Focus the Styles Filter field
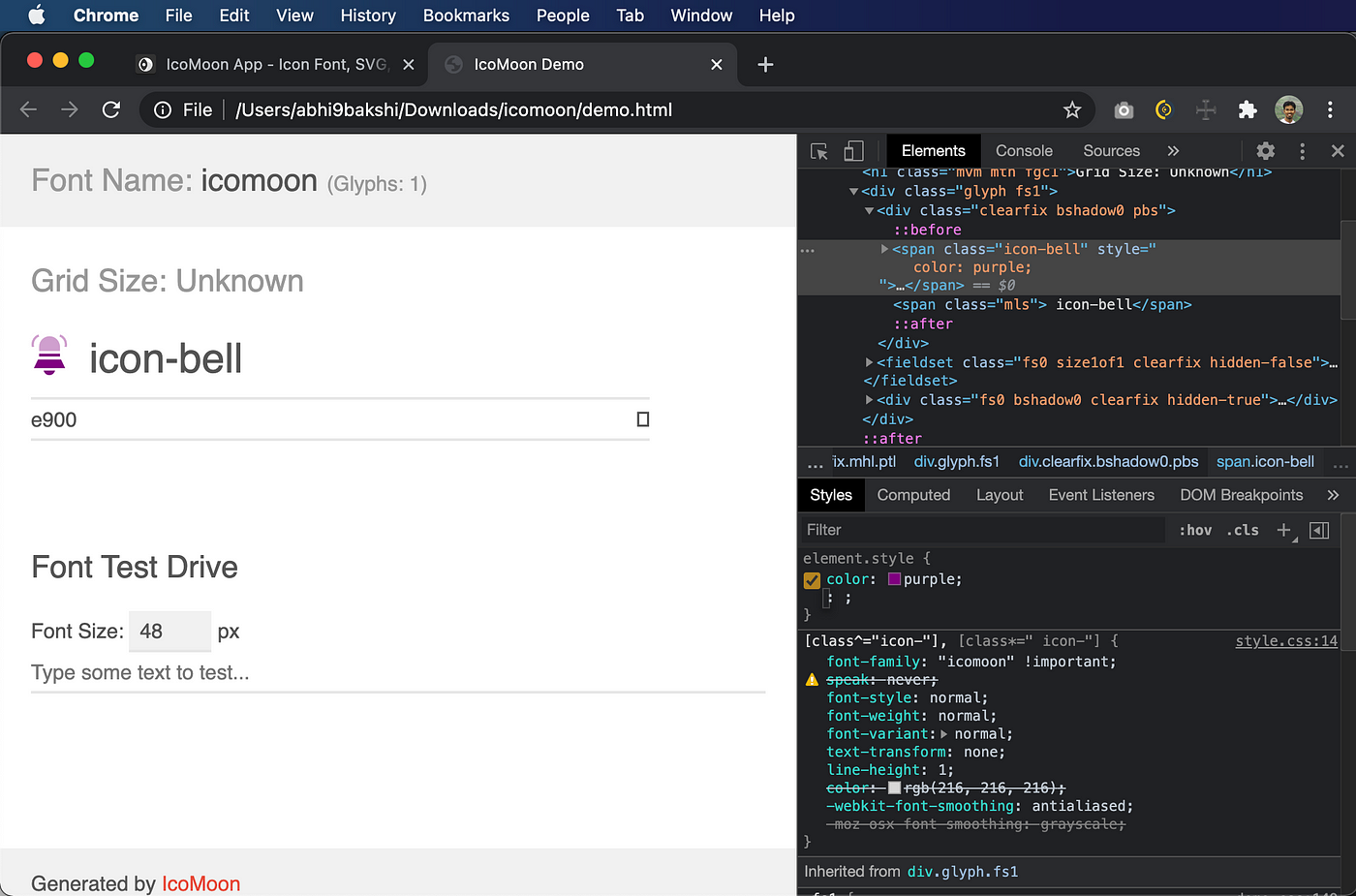Viewport: 1356px width, 896px height. point(983,530)
